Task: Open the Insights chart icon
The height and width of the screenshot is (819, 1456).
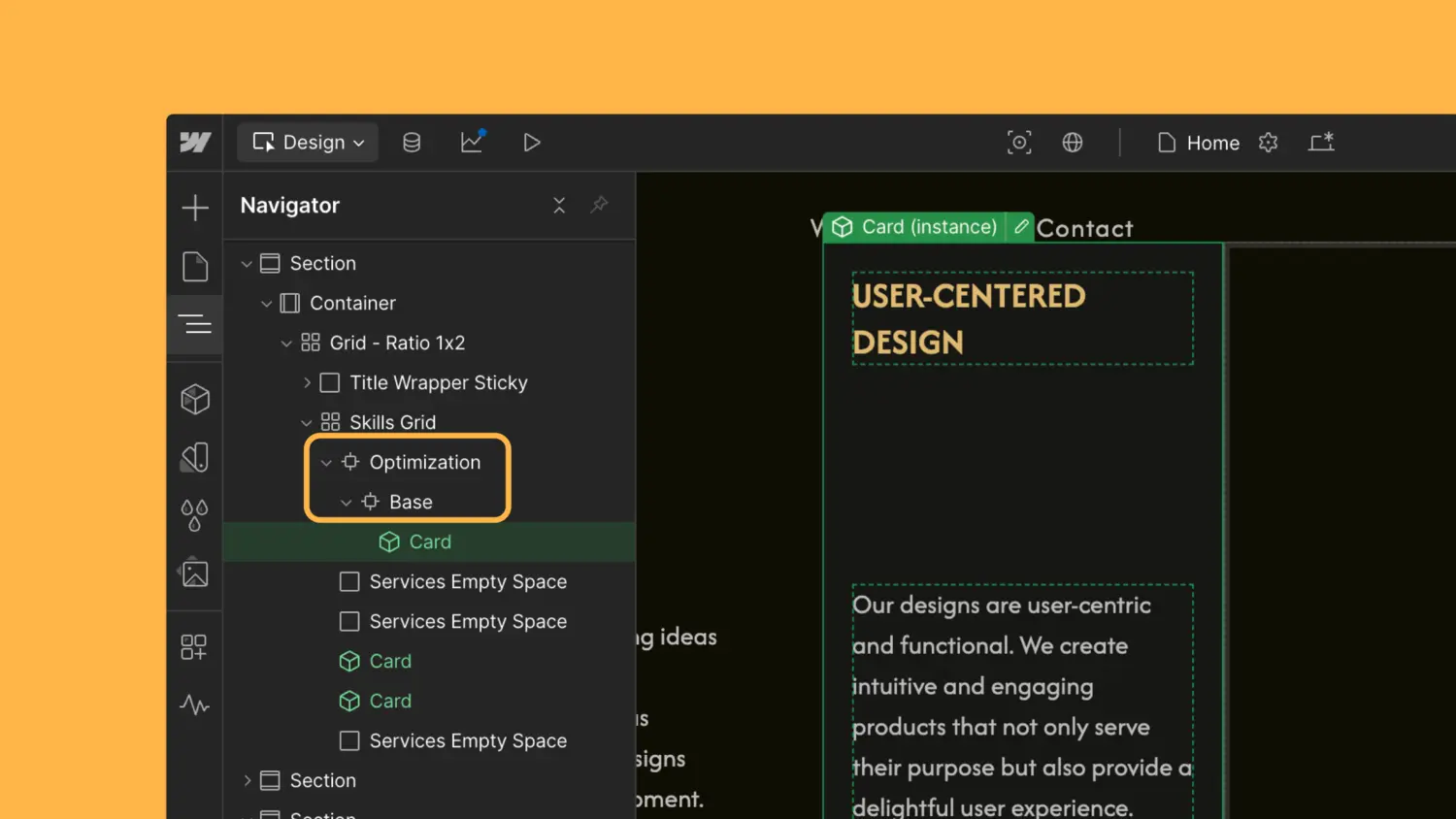Action: click(x=473, y=142)
